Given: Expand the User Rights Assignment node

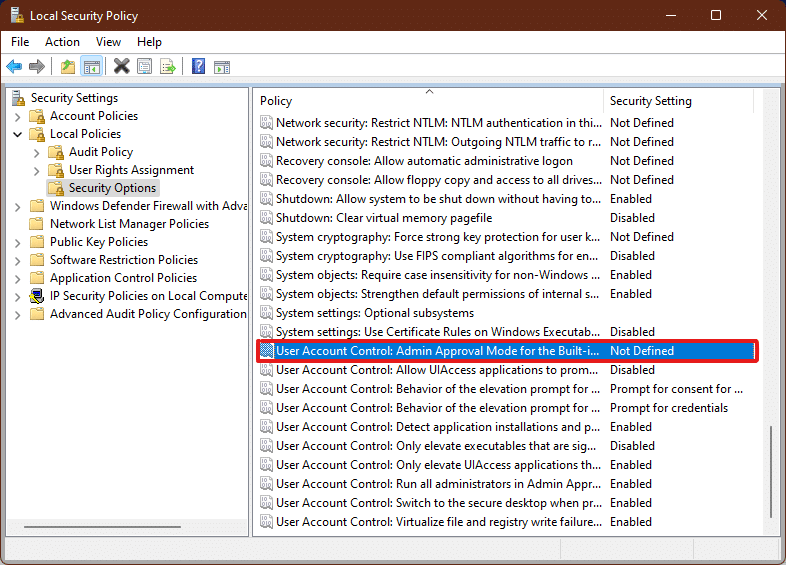Looking at the screenshot, I should [37, 171].
